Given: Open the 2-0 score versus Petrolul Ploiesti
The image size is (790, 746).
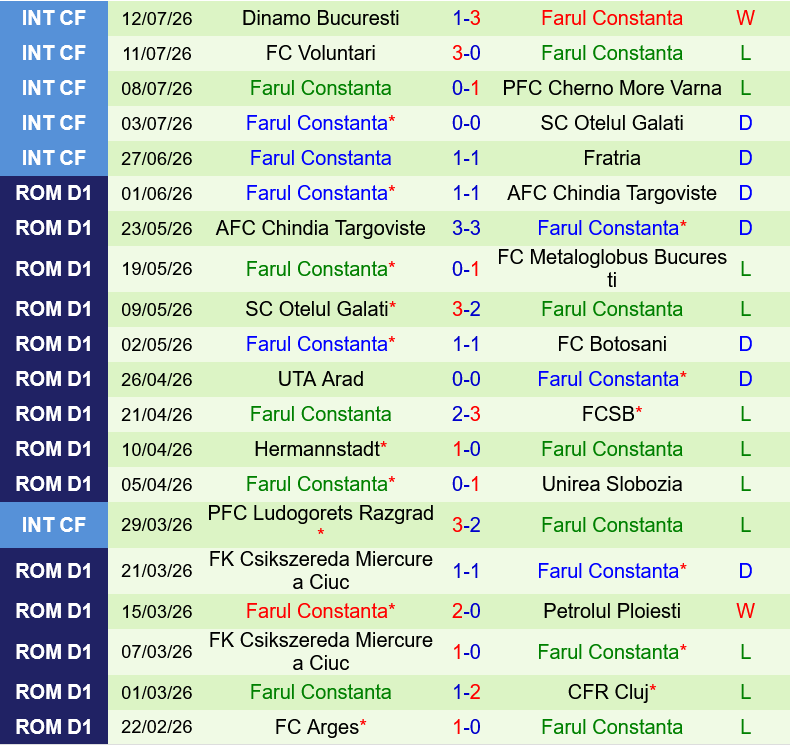Looking at the screenshot, I should (466, 611).
